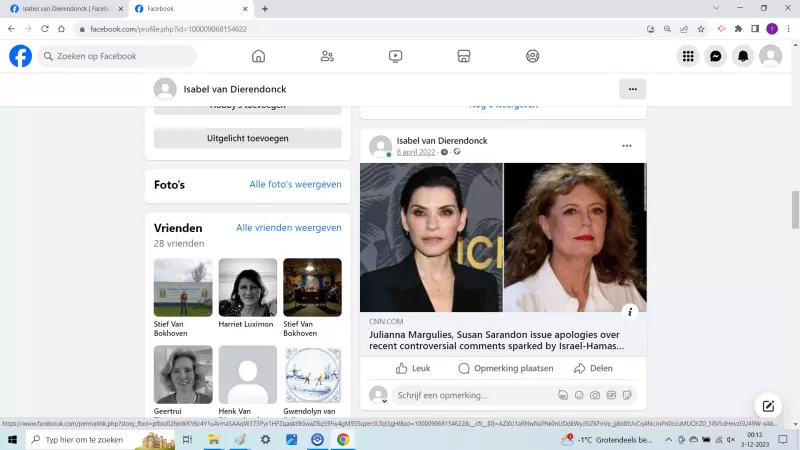Click the Leuk like button
The image size is (800, 450).
(x=413, y=368)
